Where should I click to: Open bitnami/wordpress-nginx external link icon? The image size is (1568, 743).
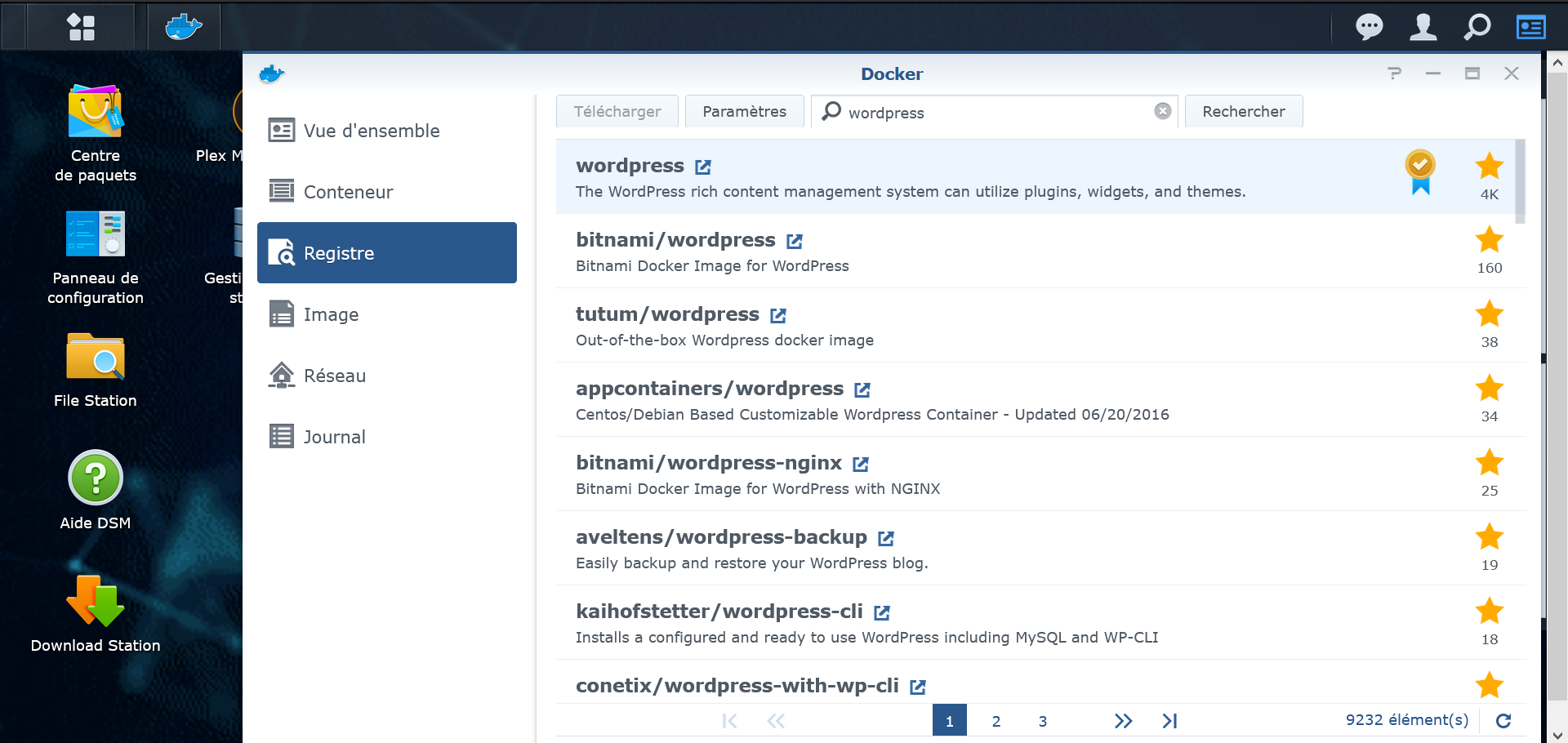pyautogui.click(x=861, y=464)
